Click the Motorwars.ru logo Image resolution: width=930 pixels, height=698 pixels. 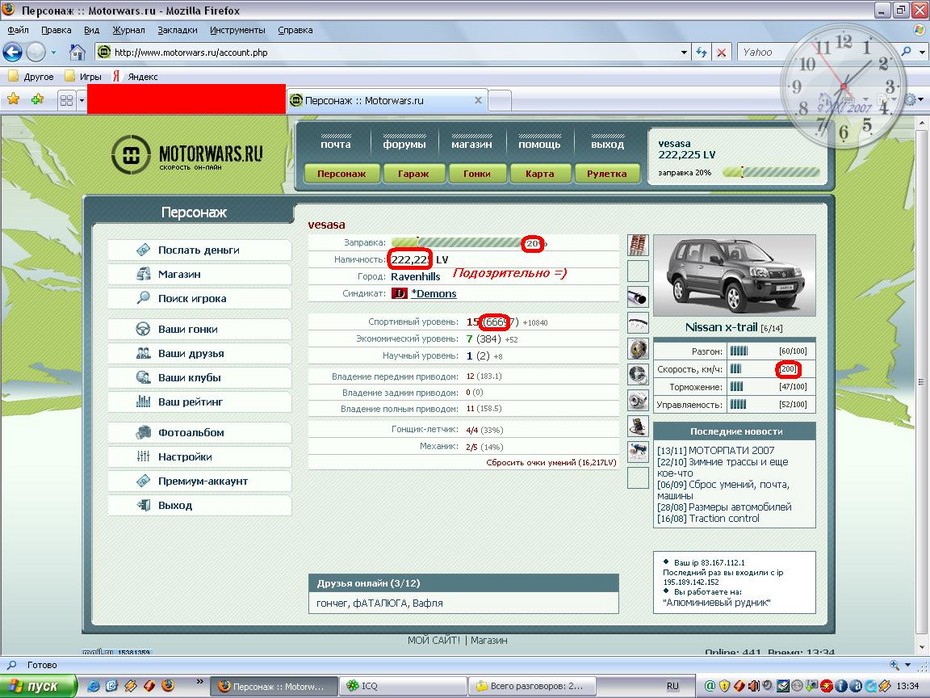[x=187, y=155]
